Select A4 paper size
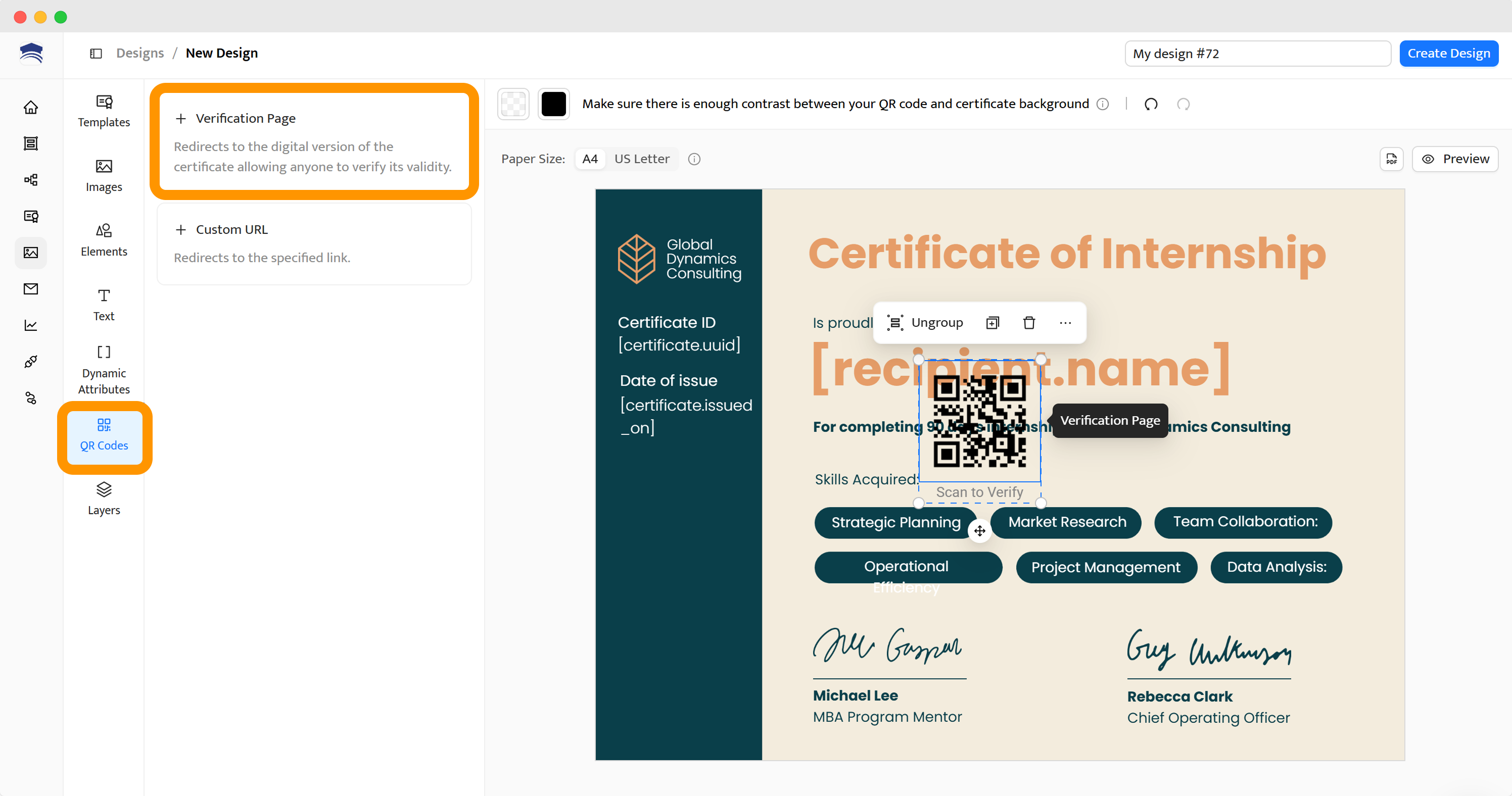The height and width of the screenshot is (796, 1512). click(x=590, y=159)
